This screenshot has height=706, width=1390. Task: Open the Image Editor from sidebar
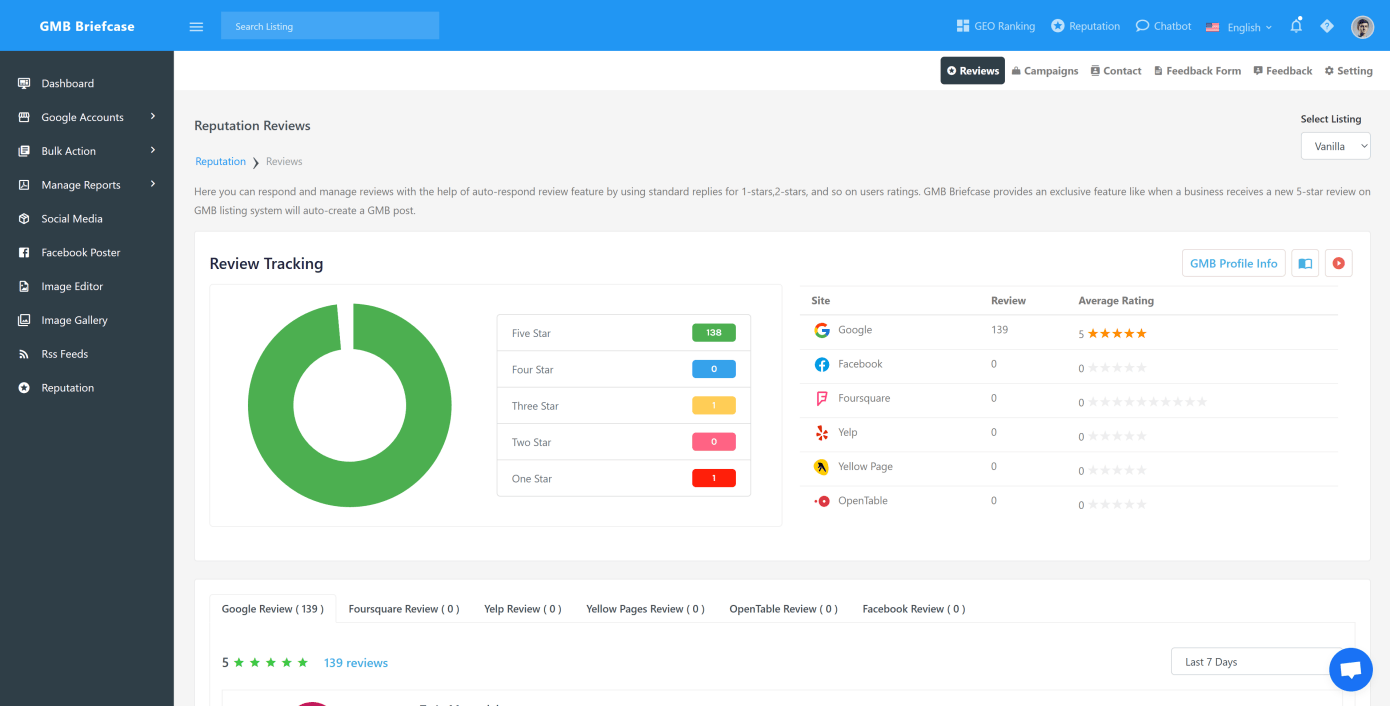[73, 286]
